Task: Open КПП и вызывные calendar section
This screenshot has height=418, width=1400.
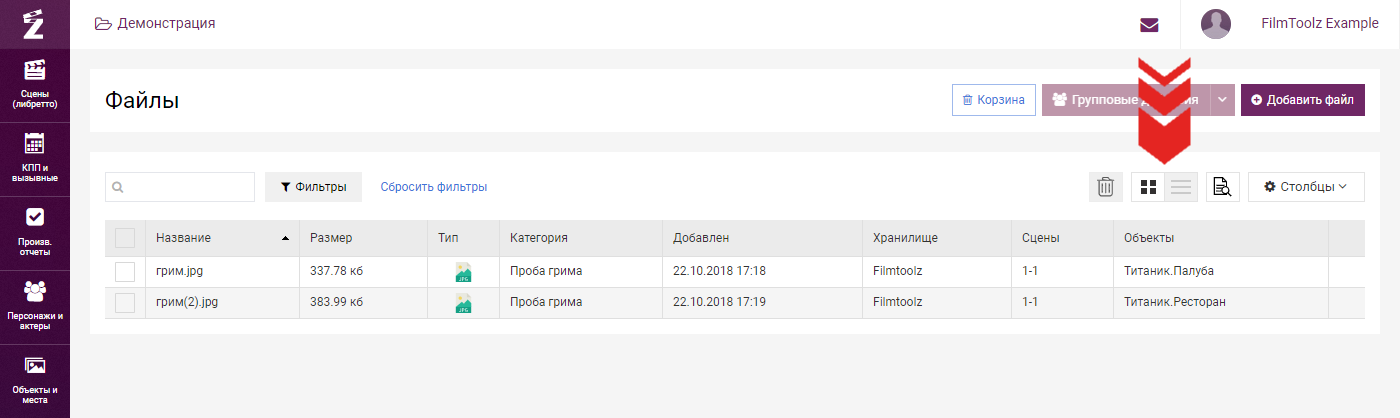Action: [x=35, y=158]
